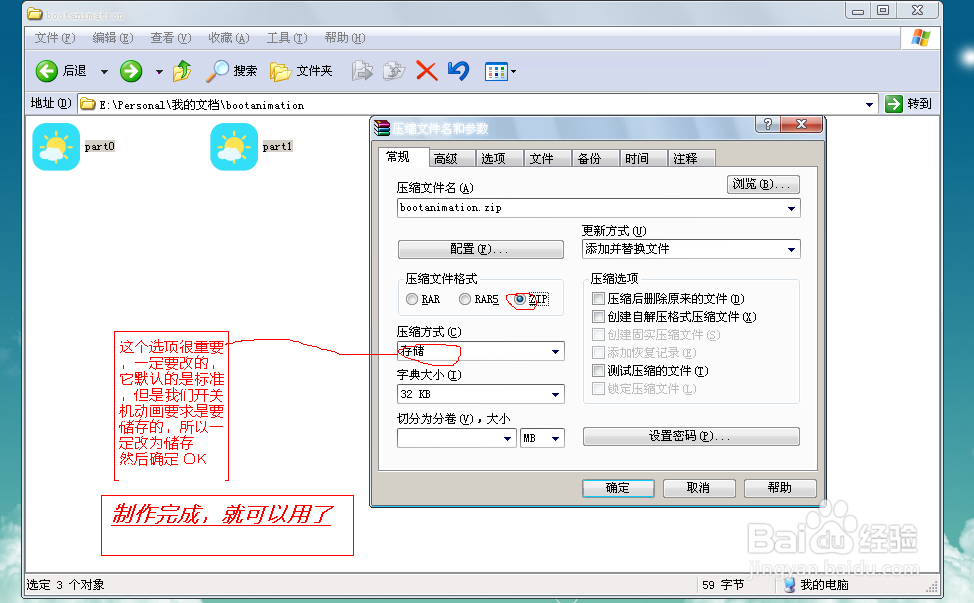The image size is (974, 603).
Task: Click the 前进 (Forward) navigation icon
Action: (130, 71)
